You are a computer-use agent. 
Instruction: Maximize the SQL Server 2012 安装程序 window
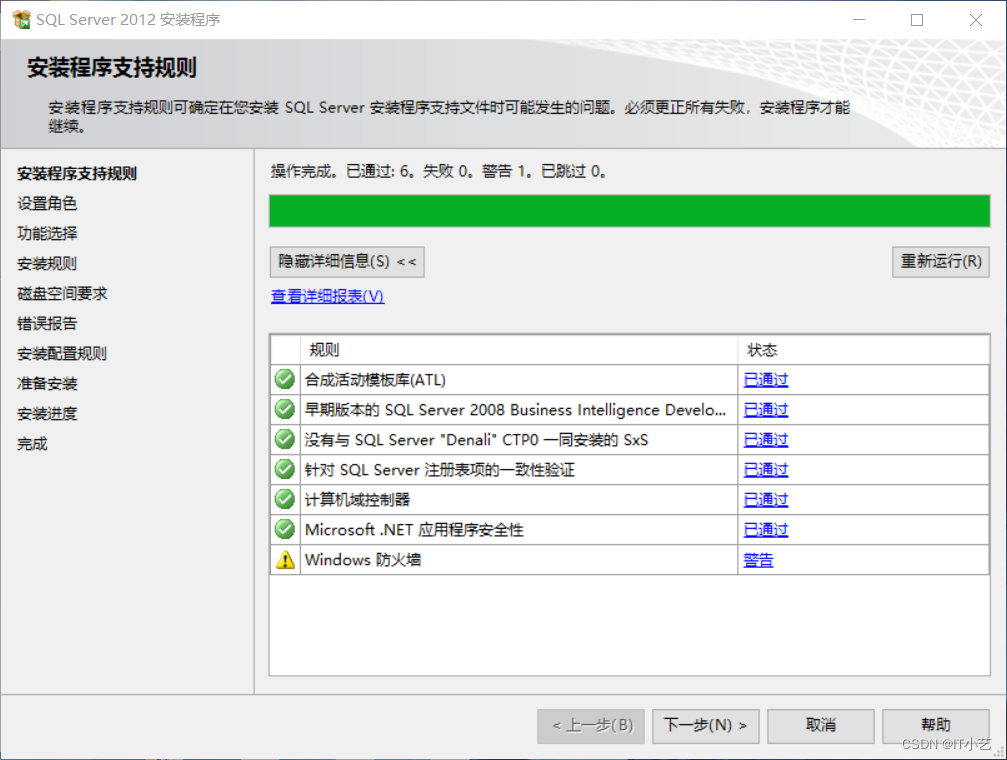click(x=917, y=20)
